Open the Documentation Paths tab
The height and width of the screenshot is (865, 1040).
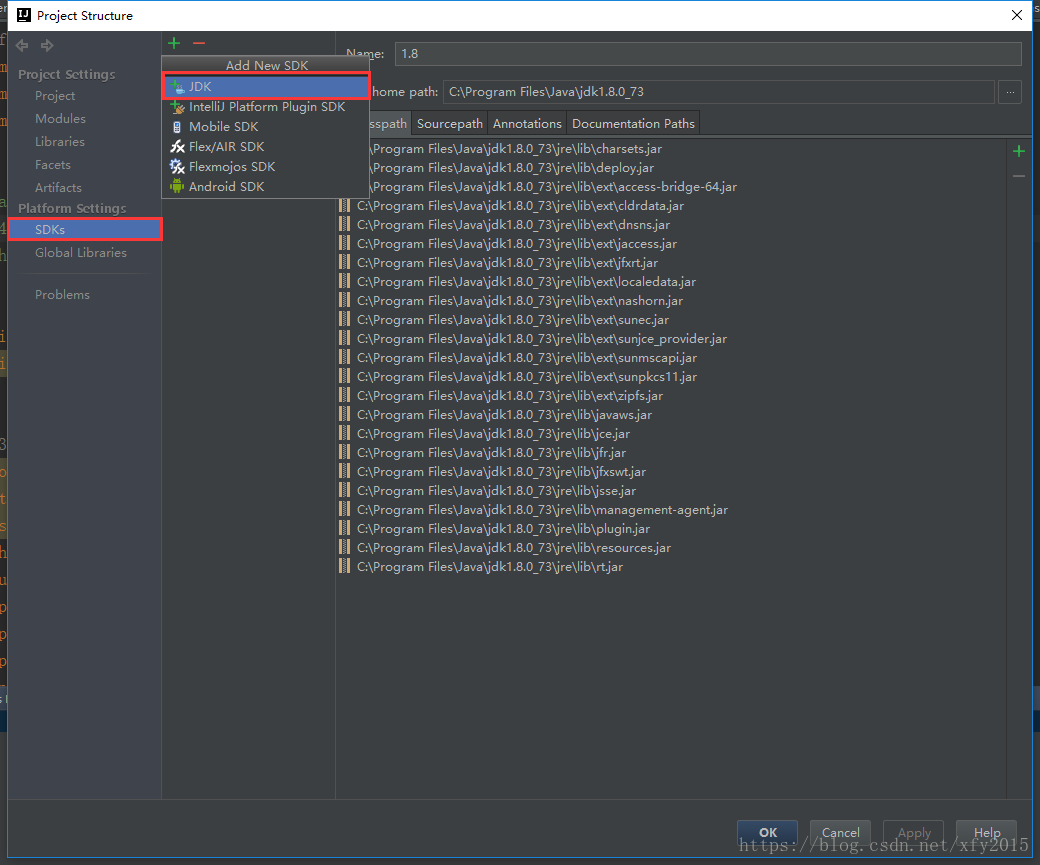click(633, 123)
